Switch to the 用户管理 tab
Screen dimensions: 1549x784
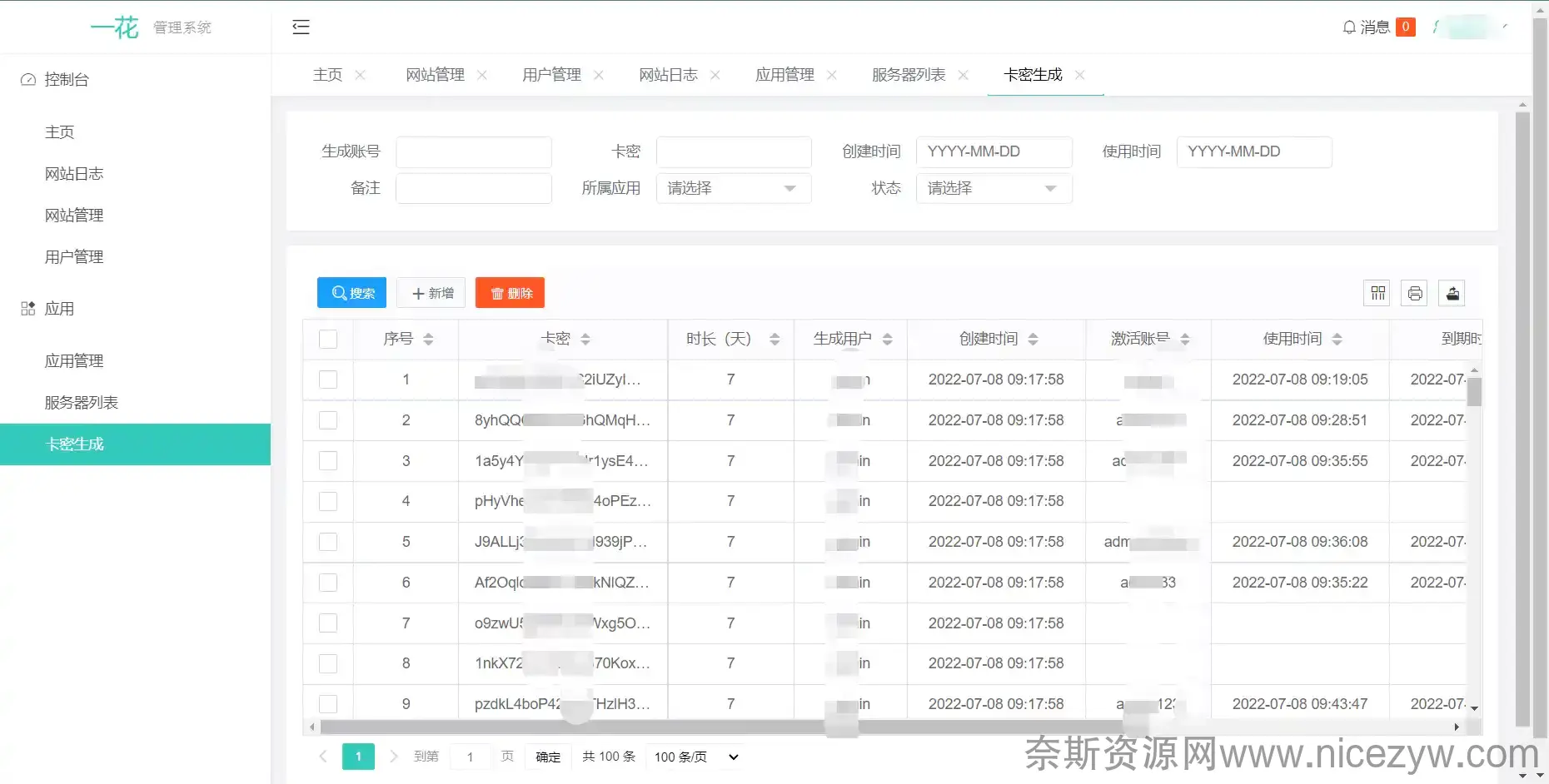[551, 75]
